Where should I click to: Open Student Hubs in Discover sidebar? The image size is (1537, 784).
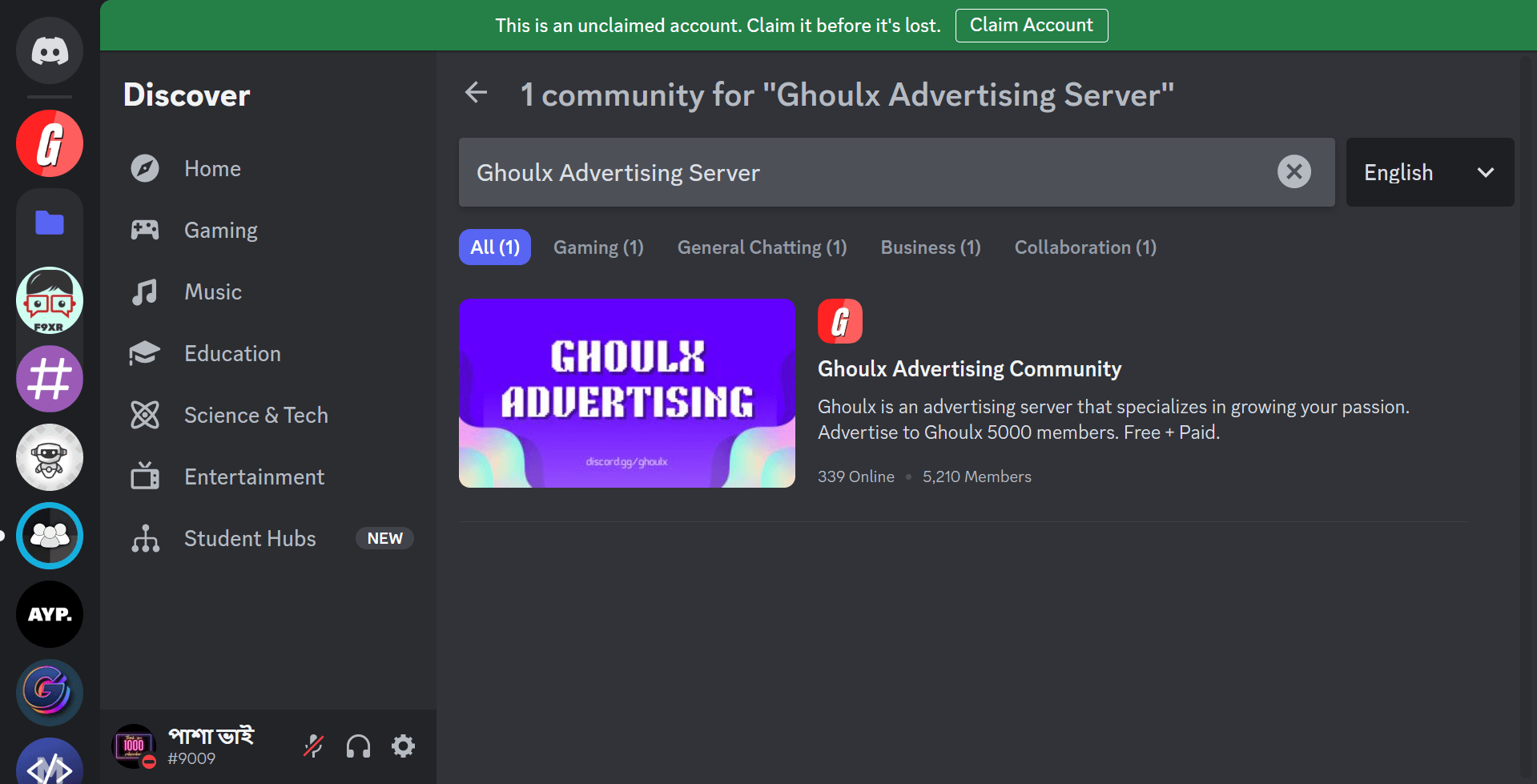(x=250, y=539)
